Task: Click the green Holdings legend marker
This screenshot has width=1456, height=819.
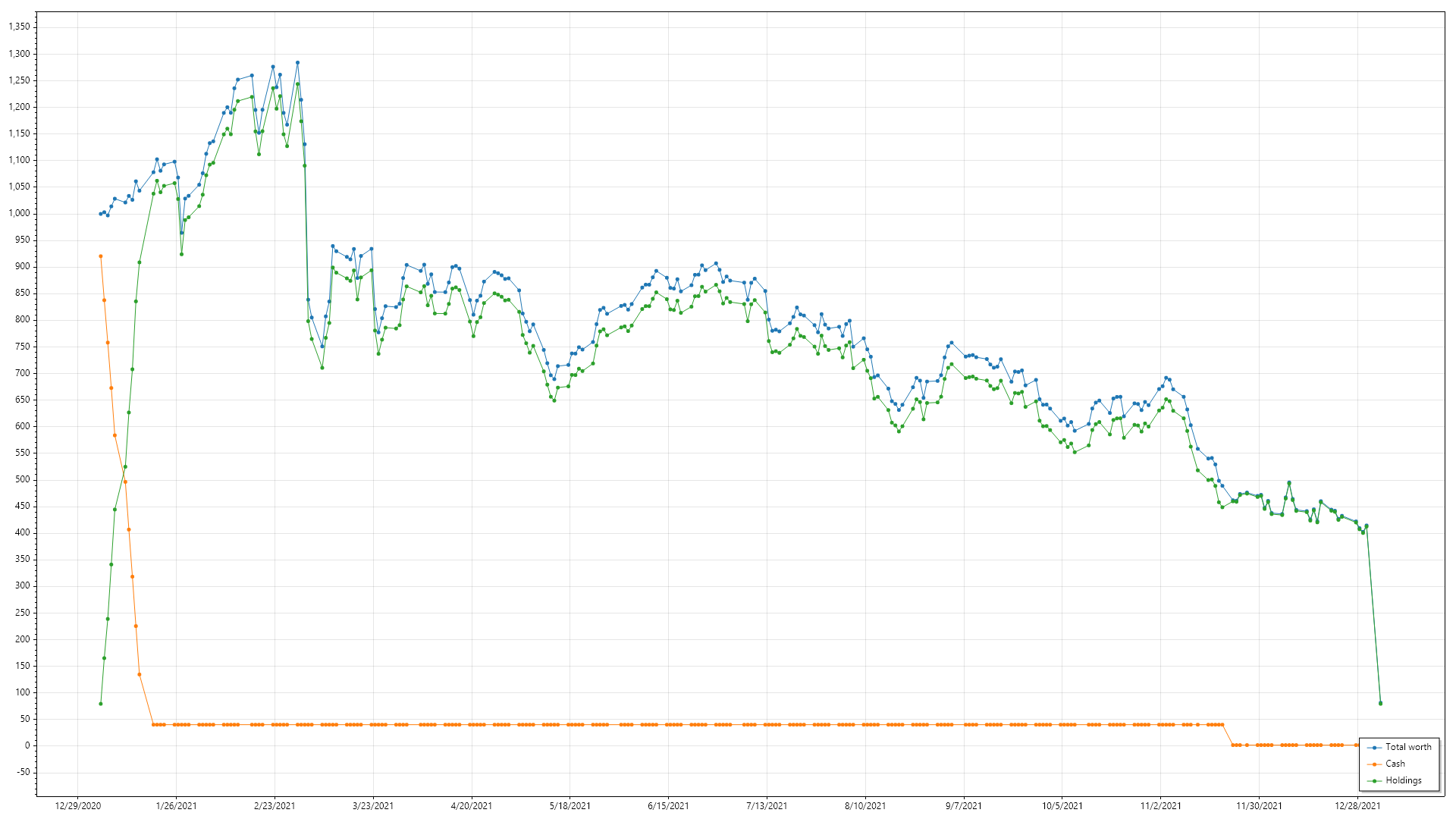Action: [1375, 781]
